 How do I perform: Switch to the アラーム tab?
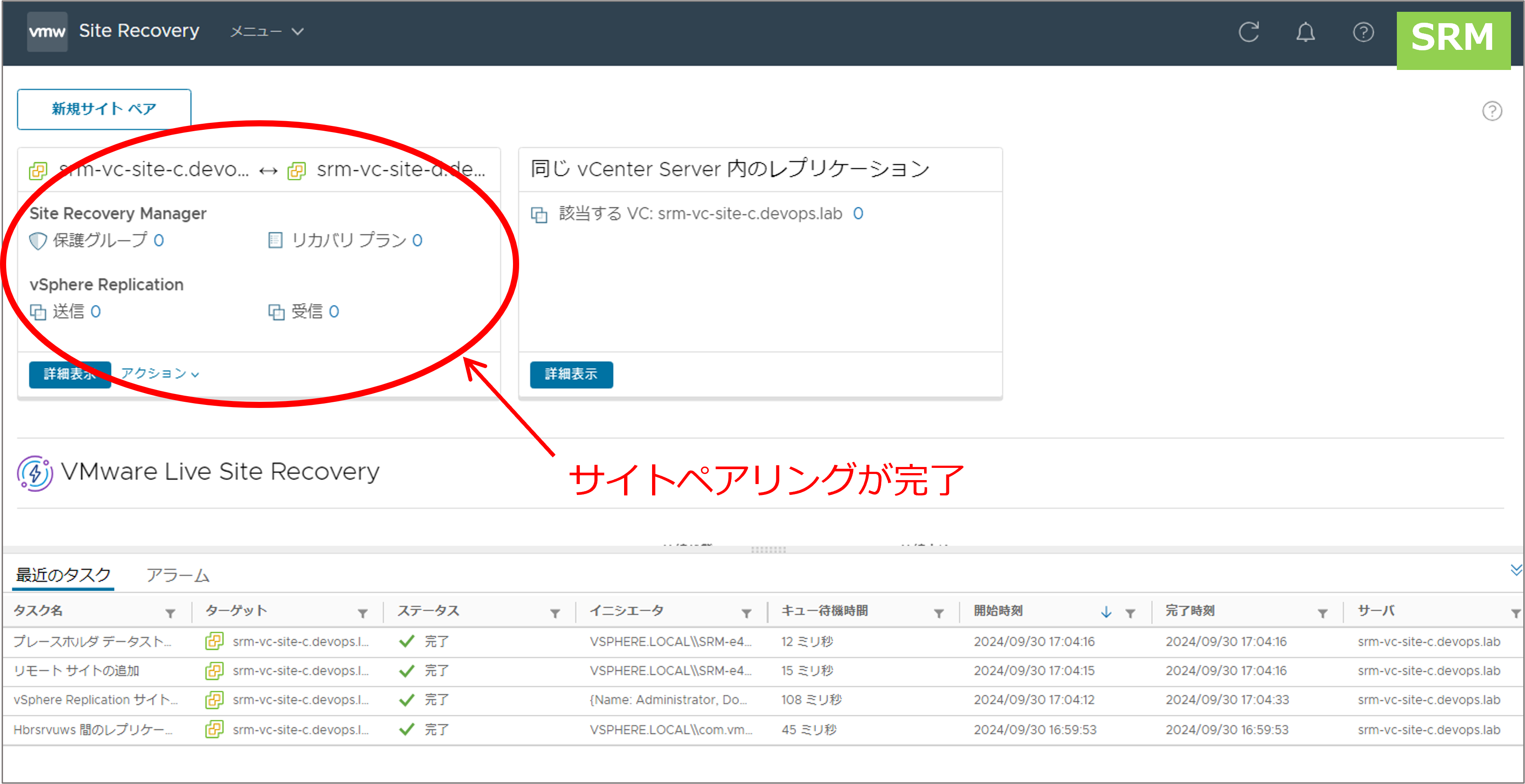(178, 575)
